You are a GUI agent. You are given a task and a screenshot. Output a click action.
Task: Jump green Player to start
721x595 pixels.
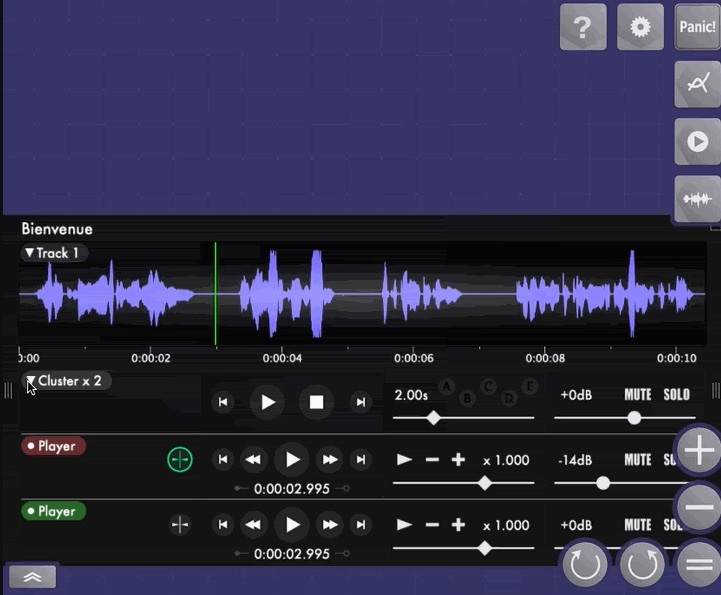(223, 525)
